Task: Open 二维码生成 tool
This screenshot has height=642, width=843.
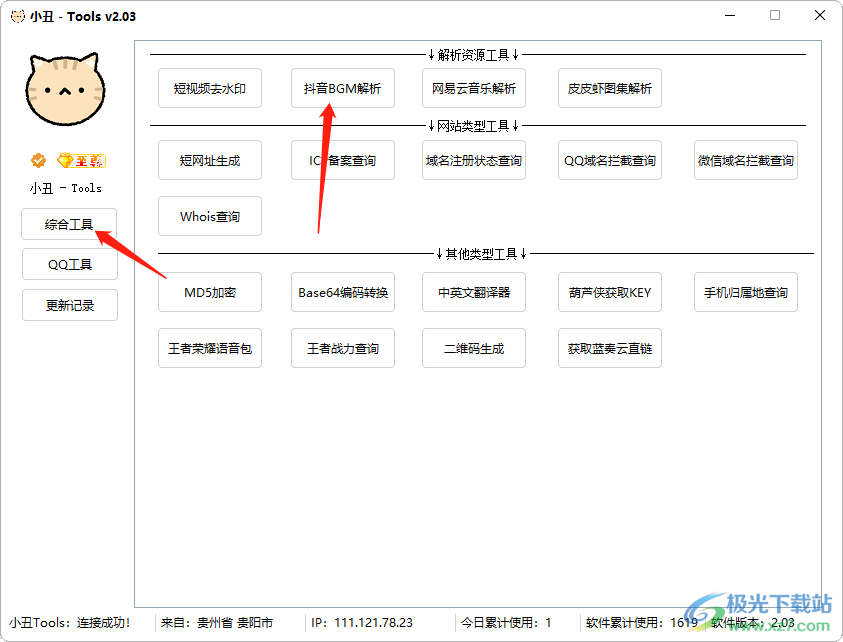Action: [474, 348]
